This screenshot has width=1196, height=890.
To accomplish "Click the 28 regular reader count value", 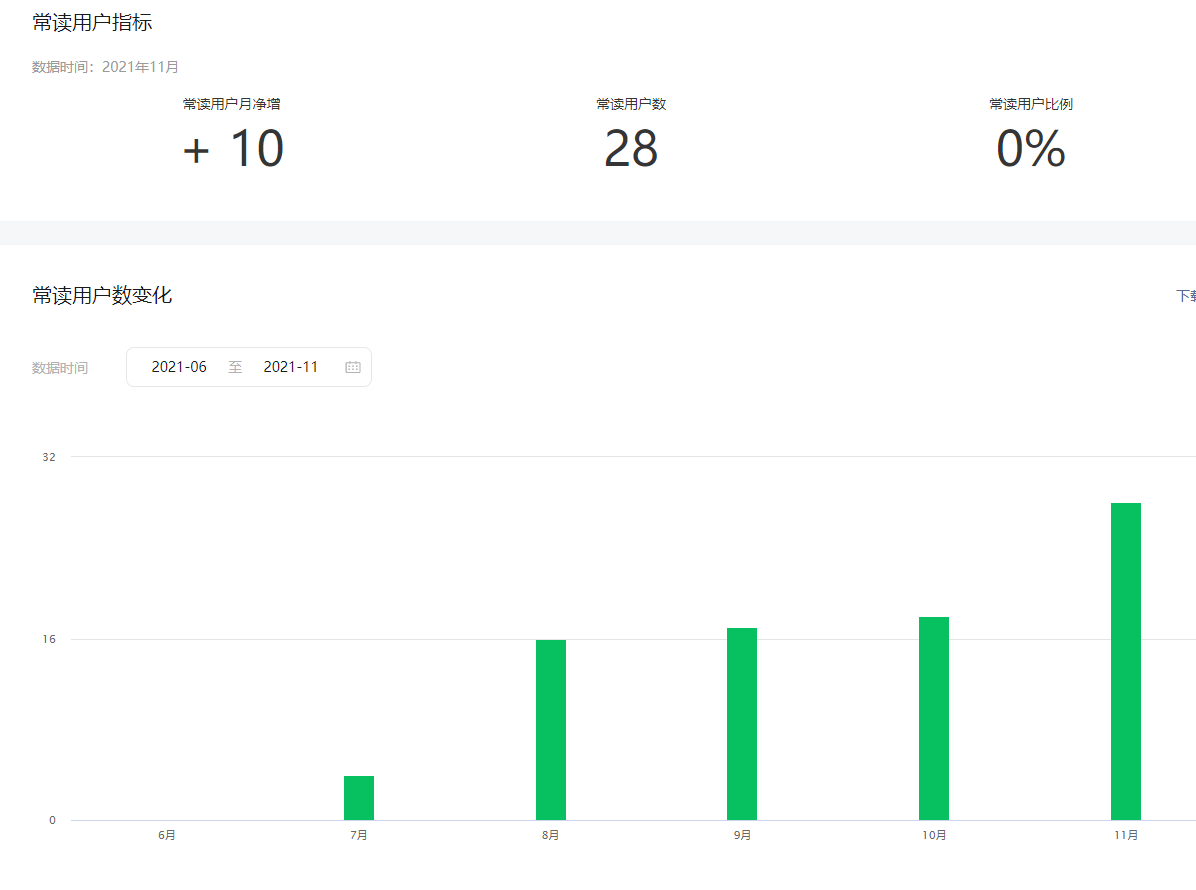I will [631, 149].
